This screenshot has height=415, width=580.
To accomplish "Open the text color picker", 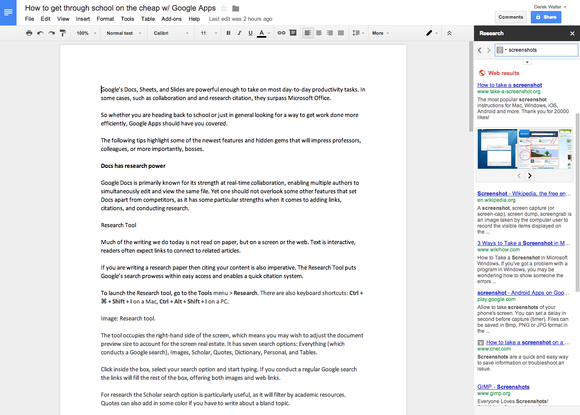I will click(x=263, y=33).
